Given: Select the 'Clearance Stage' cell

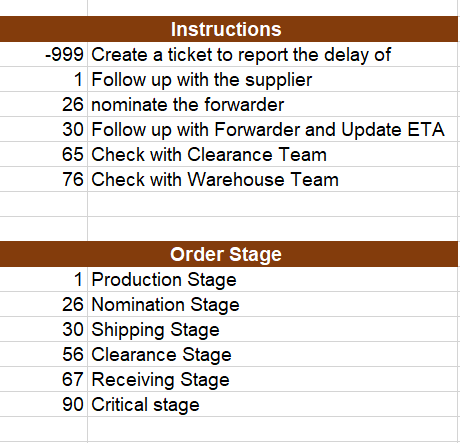Looking at the screenshot, I should click(273, 354).
